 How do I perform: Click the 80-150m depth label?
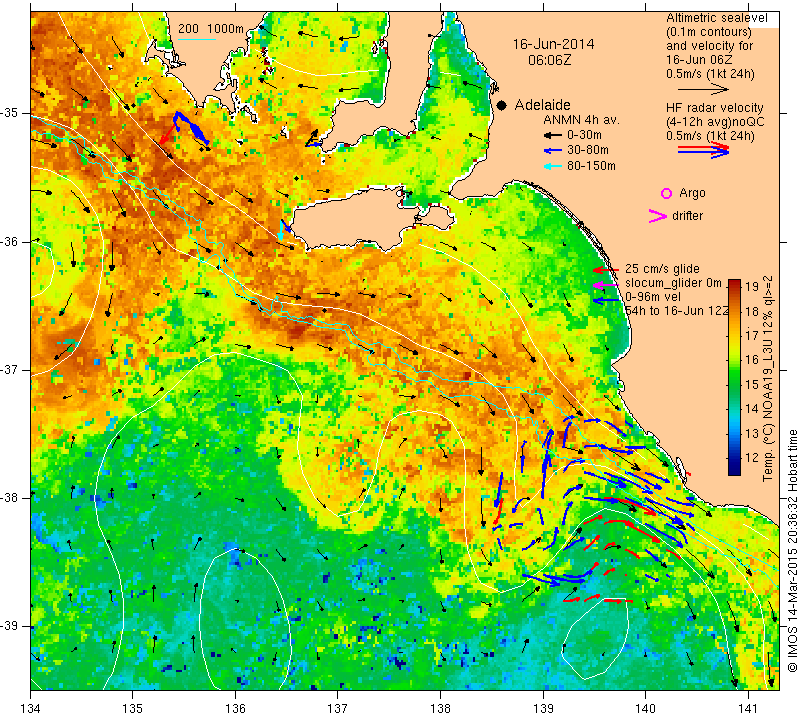[x=591, y=166]
